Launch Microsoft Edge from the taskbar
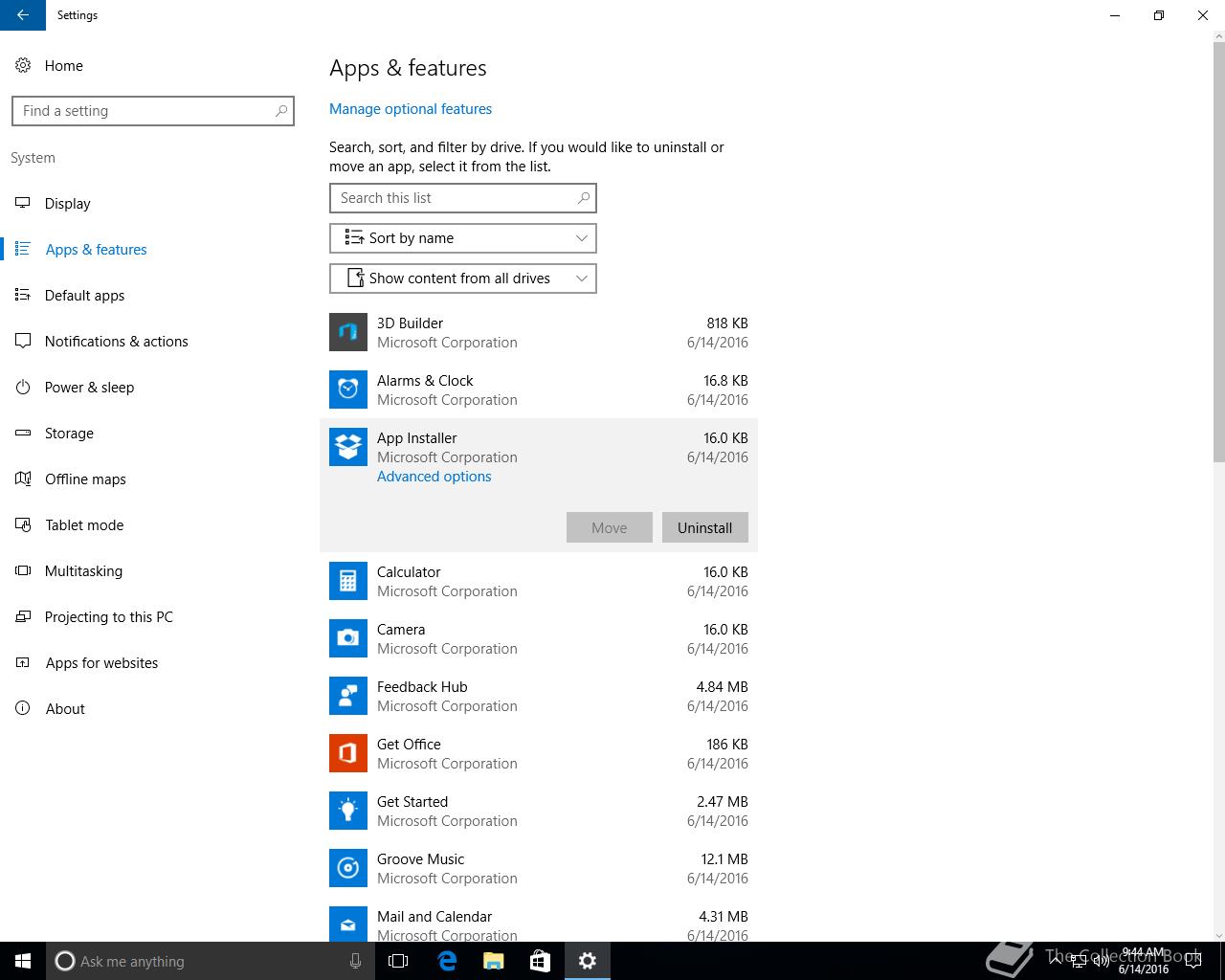The image size is (1225, 980). point(447,961)
